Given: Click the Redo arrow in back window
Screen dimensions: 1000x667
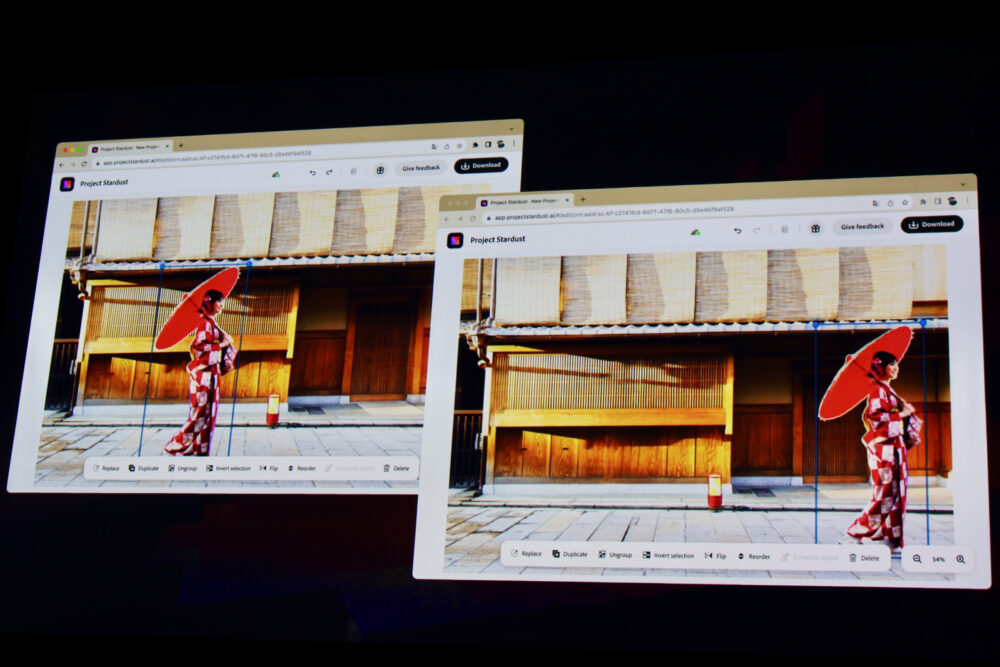Looking at the screenshot, I should coord(328,172).
